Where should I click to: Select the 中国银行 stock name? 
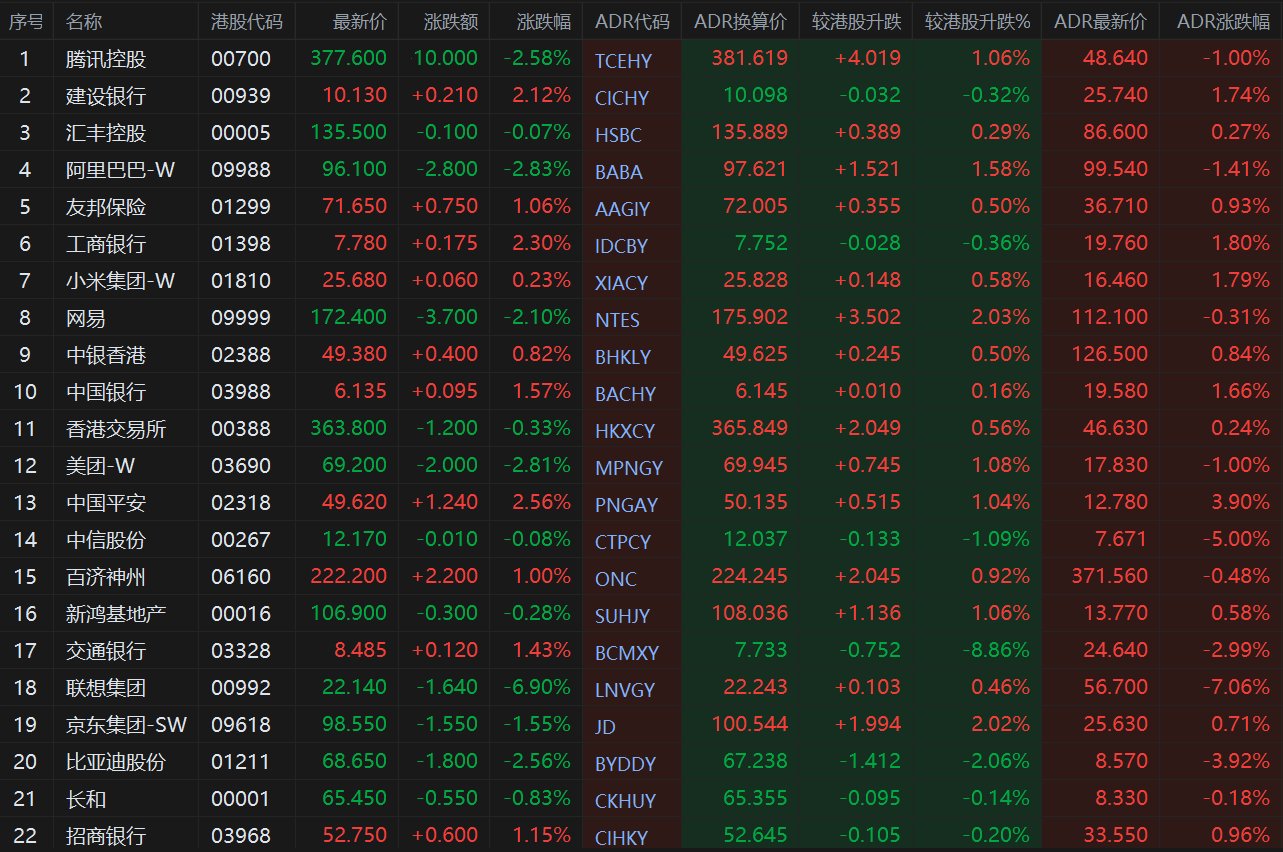pos(106,392)
